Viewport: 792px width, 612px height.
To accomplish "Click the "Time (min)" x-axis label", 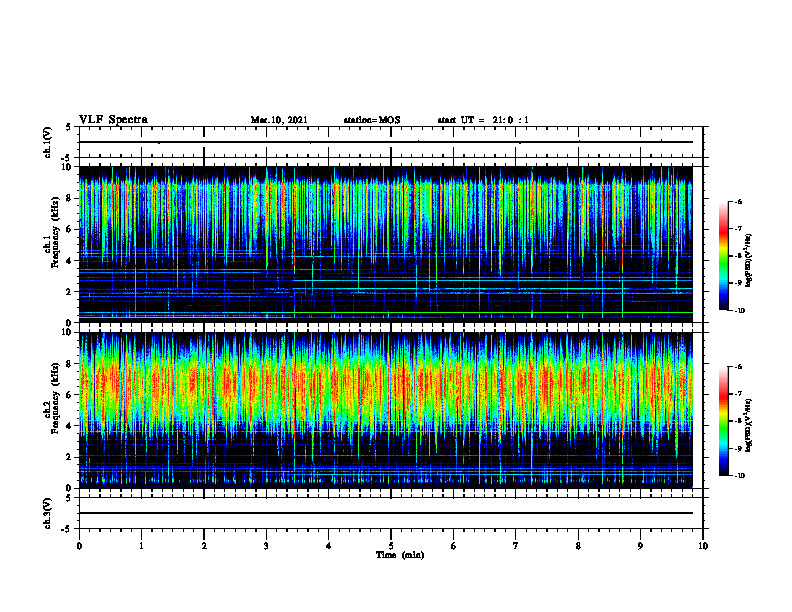I will 400,555.
